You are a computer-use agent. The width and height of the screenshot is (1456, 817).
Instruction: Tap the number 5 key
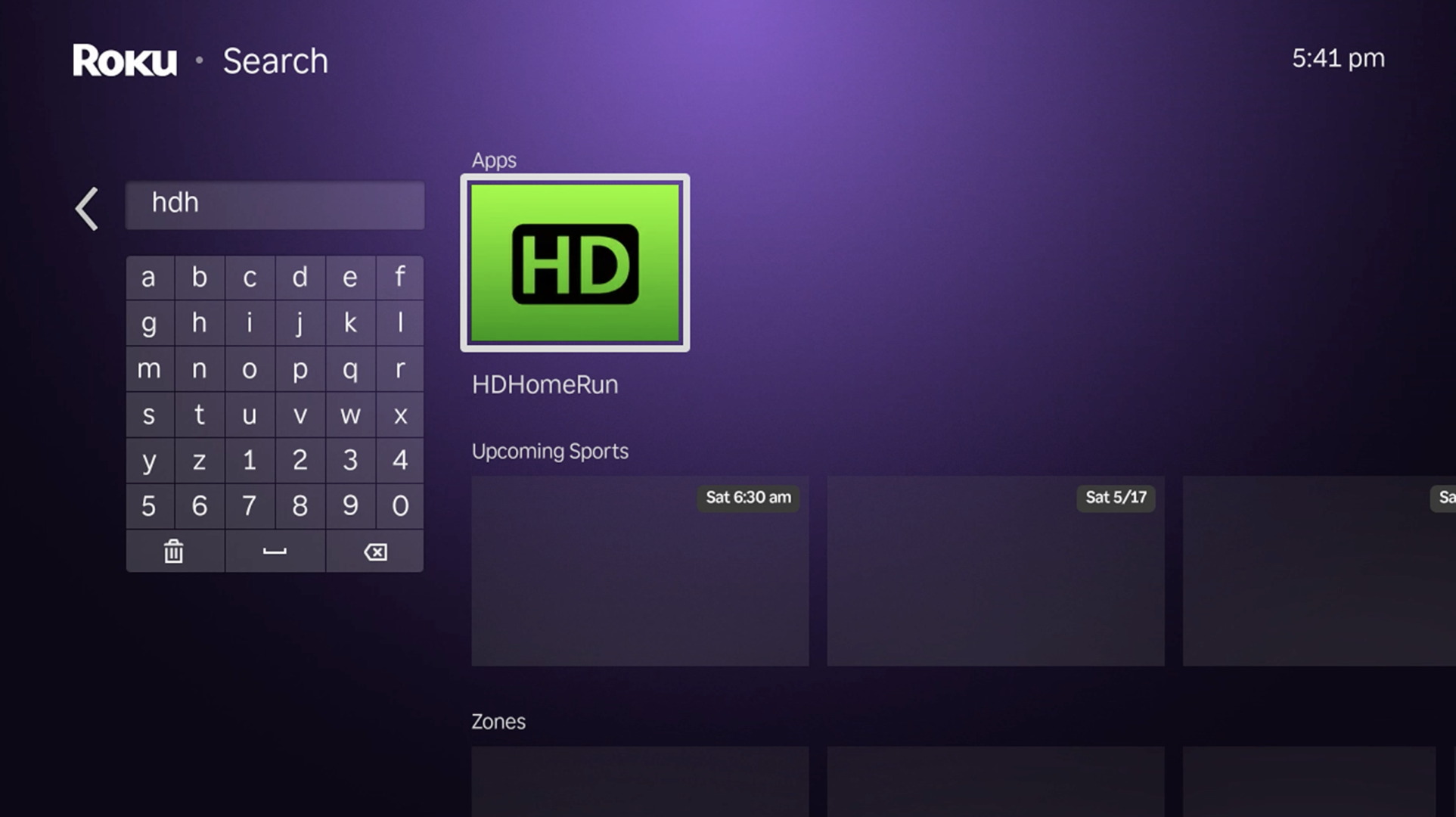pyautogui.click(x=150, y=506)
